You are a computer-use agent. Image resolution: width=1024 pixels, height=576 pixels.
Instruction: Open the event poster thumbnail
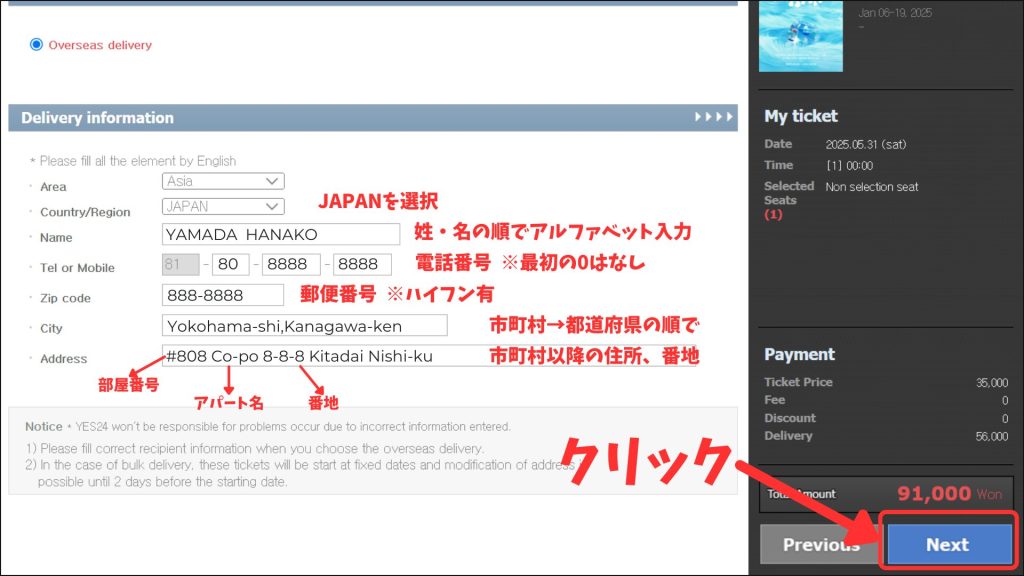800,35
